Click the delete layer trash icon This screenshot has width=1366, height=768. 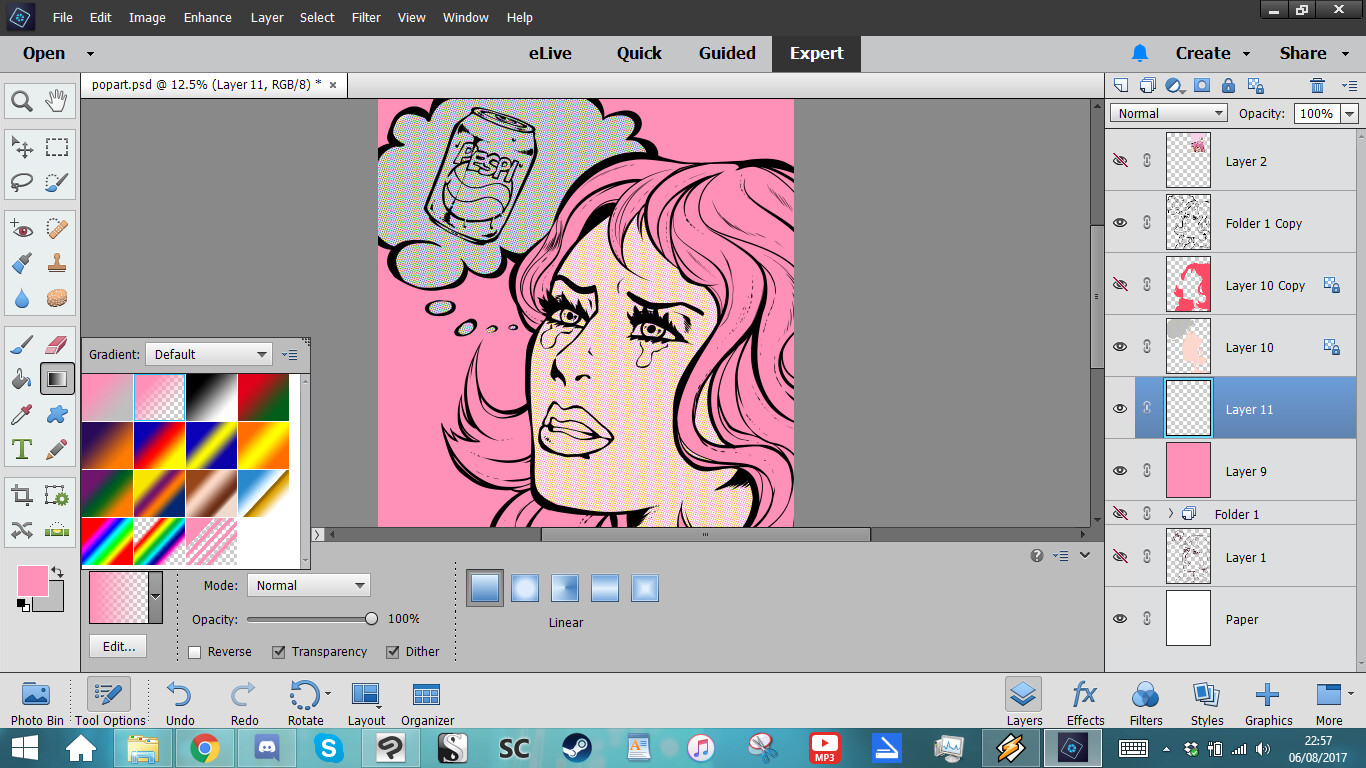tap(1318, 85)
